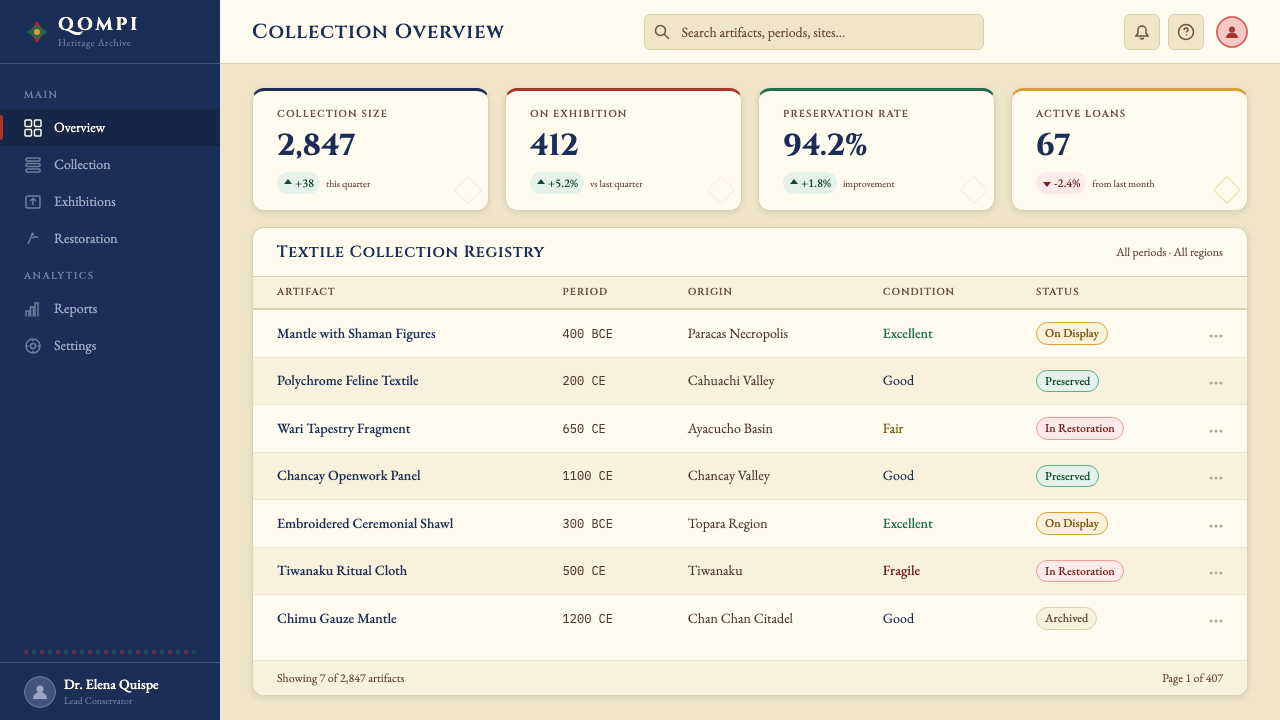Go to Exhibitions menu item
Screen dimensions: 1280x720
point(110,202)
